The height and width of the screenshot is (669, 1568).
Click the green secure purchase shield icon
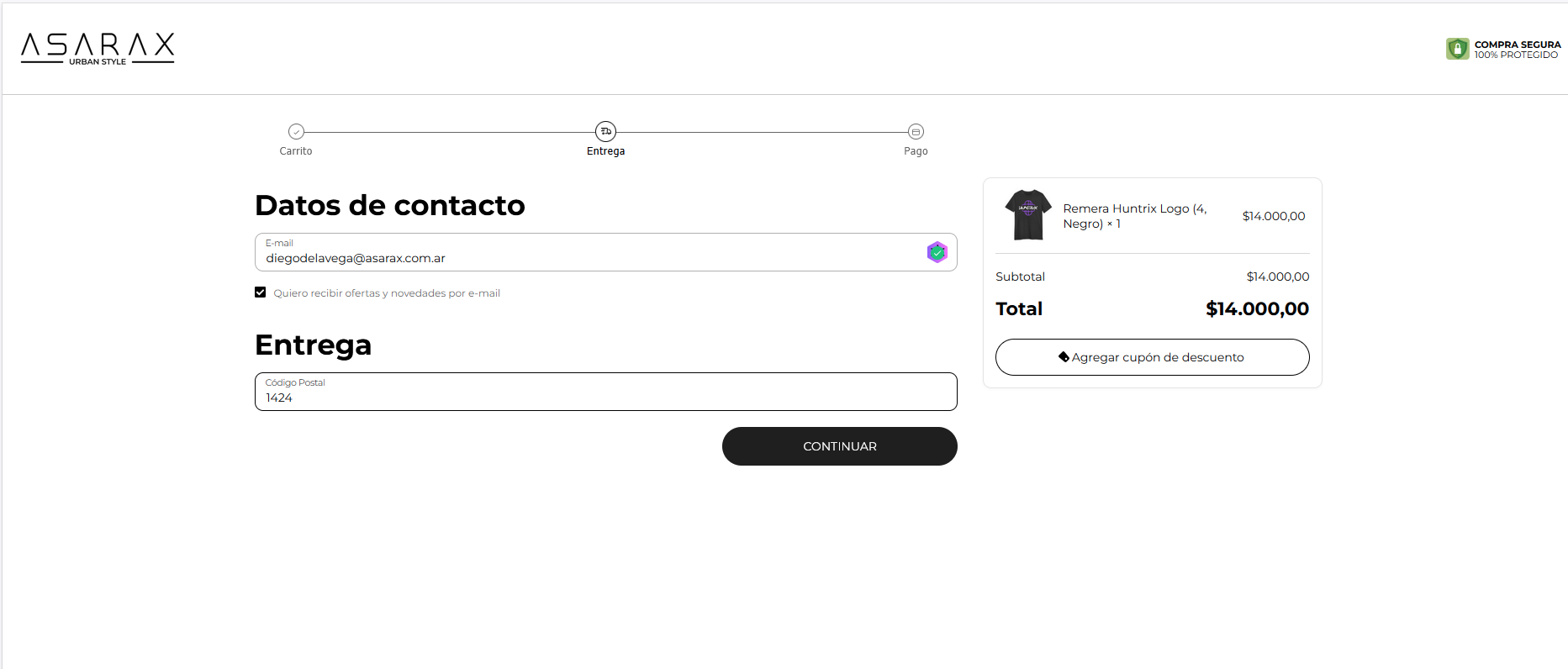[1457, 49]
